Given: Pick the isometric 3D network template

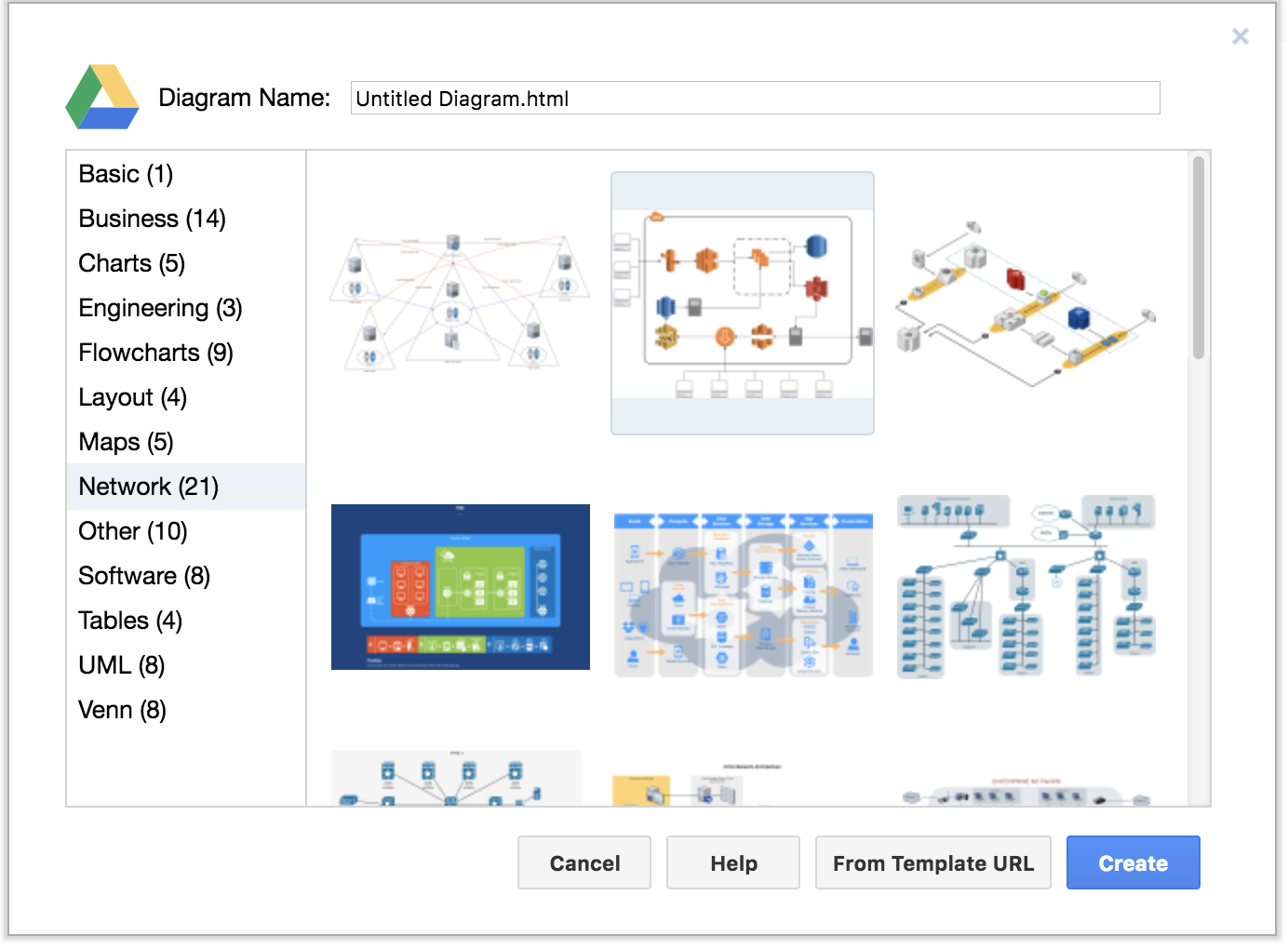Looking at the screenshot, I should pyautogui.click(x=1026, y=303).
